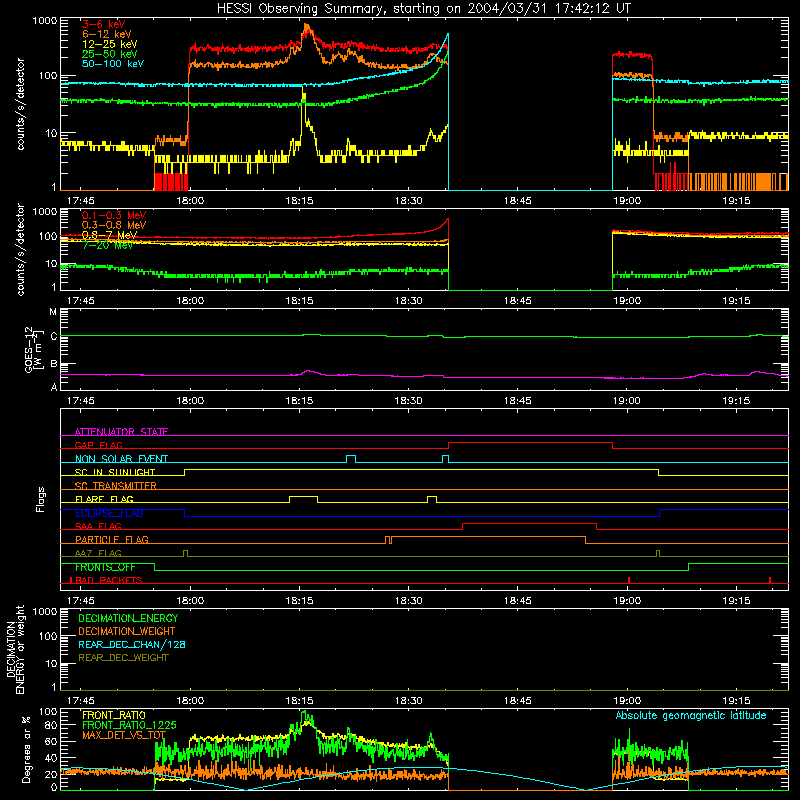The image size is (800, 800).
Task: Select the green '25-50 keV' legend label
Action: click(x=110, y=54)
